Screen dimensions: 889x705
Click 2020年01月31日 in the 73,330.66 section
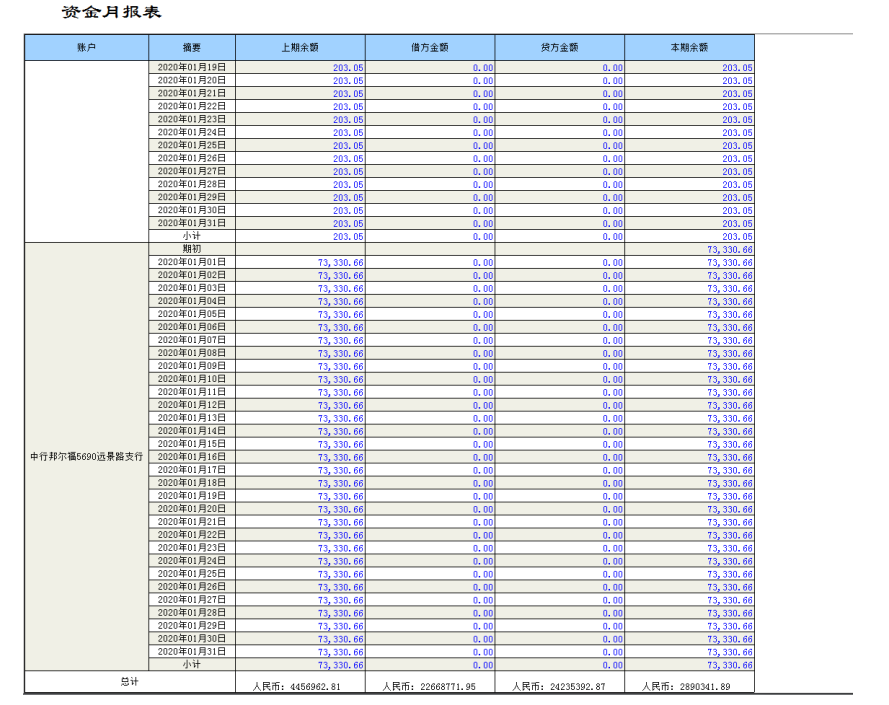pos(192,652)
